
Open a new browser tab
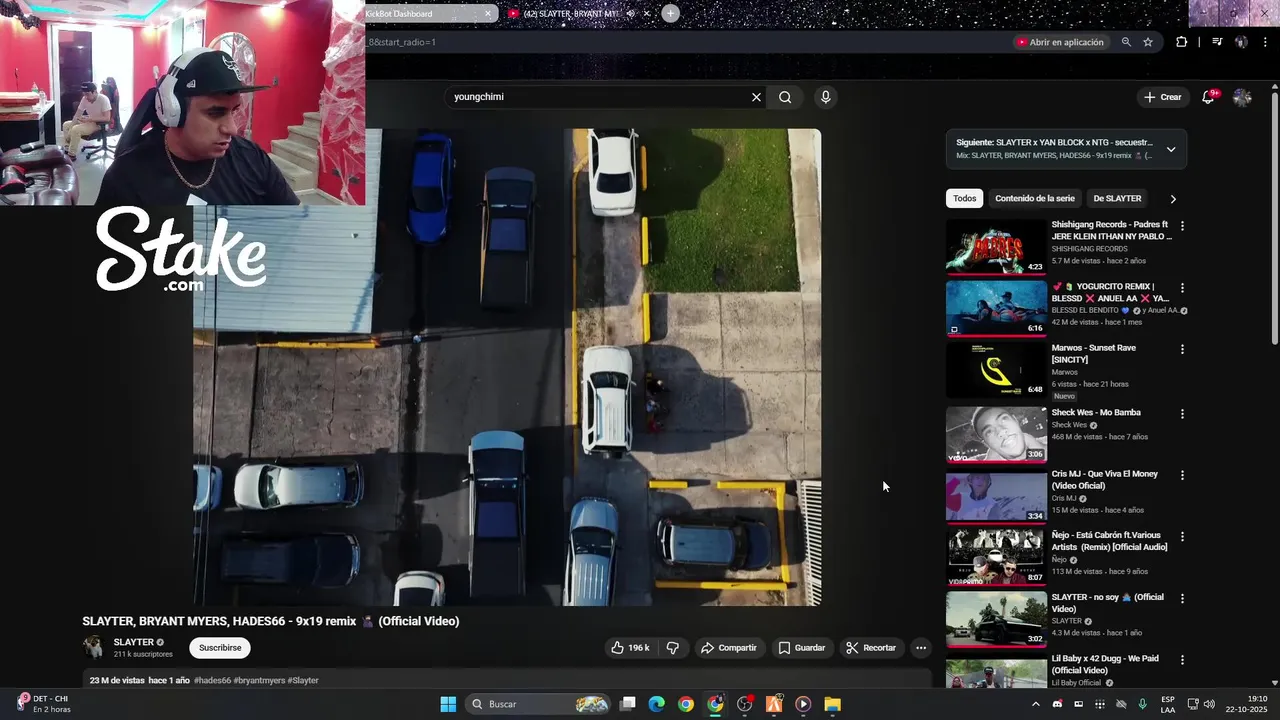pyautogui.click(x=670, y=13)
